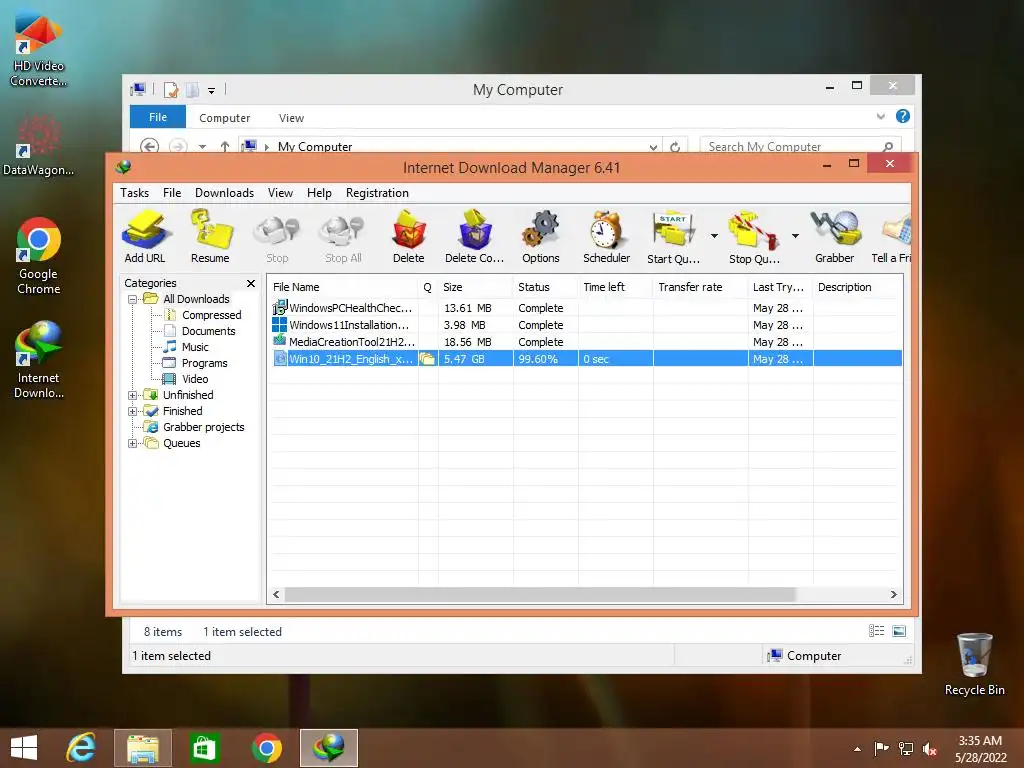1024x768 pixels.
Task: Open the View menu in IDM
Action: [280, 193]
